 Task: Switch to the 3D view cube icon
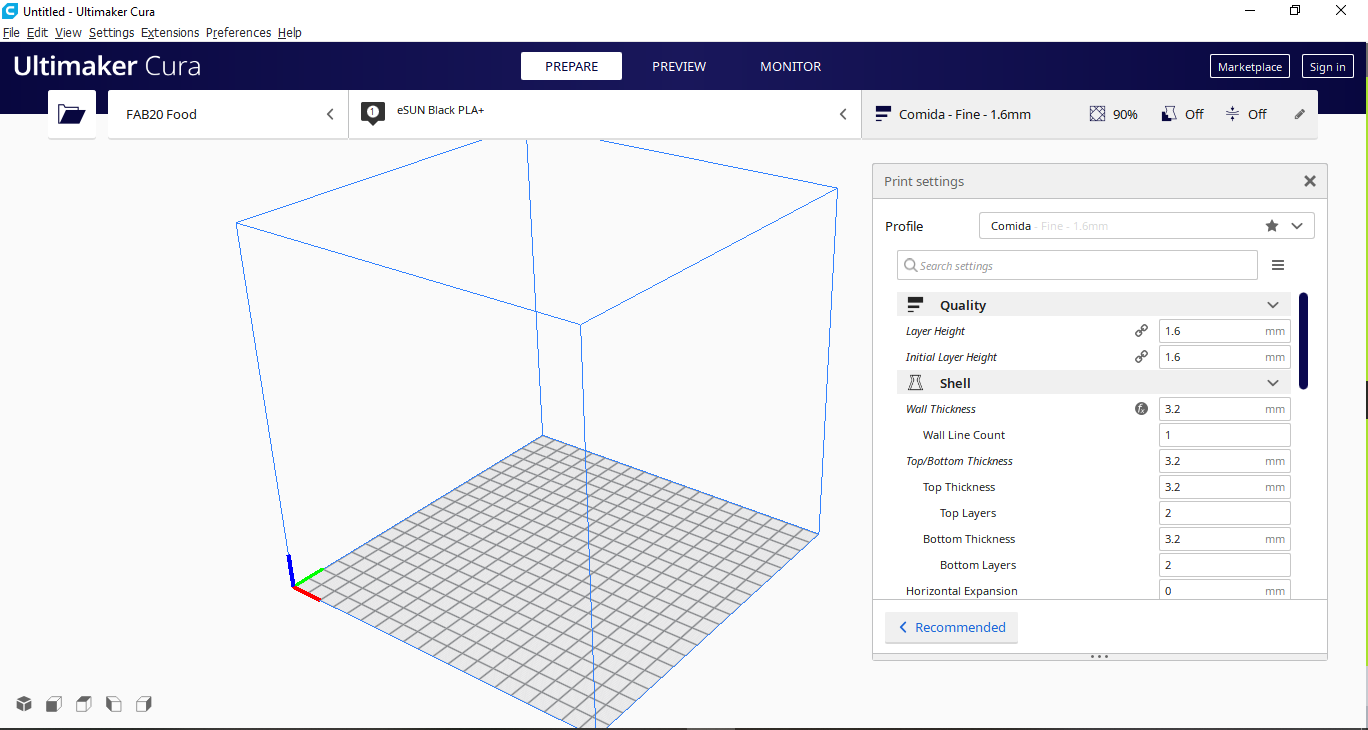24,704
